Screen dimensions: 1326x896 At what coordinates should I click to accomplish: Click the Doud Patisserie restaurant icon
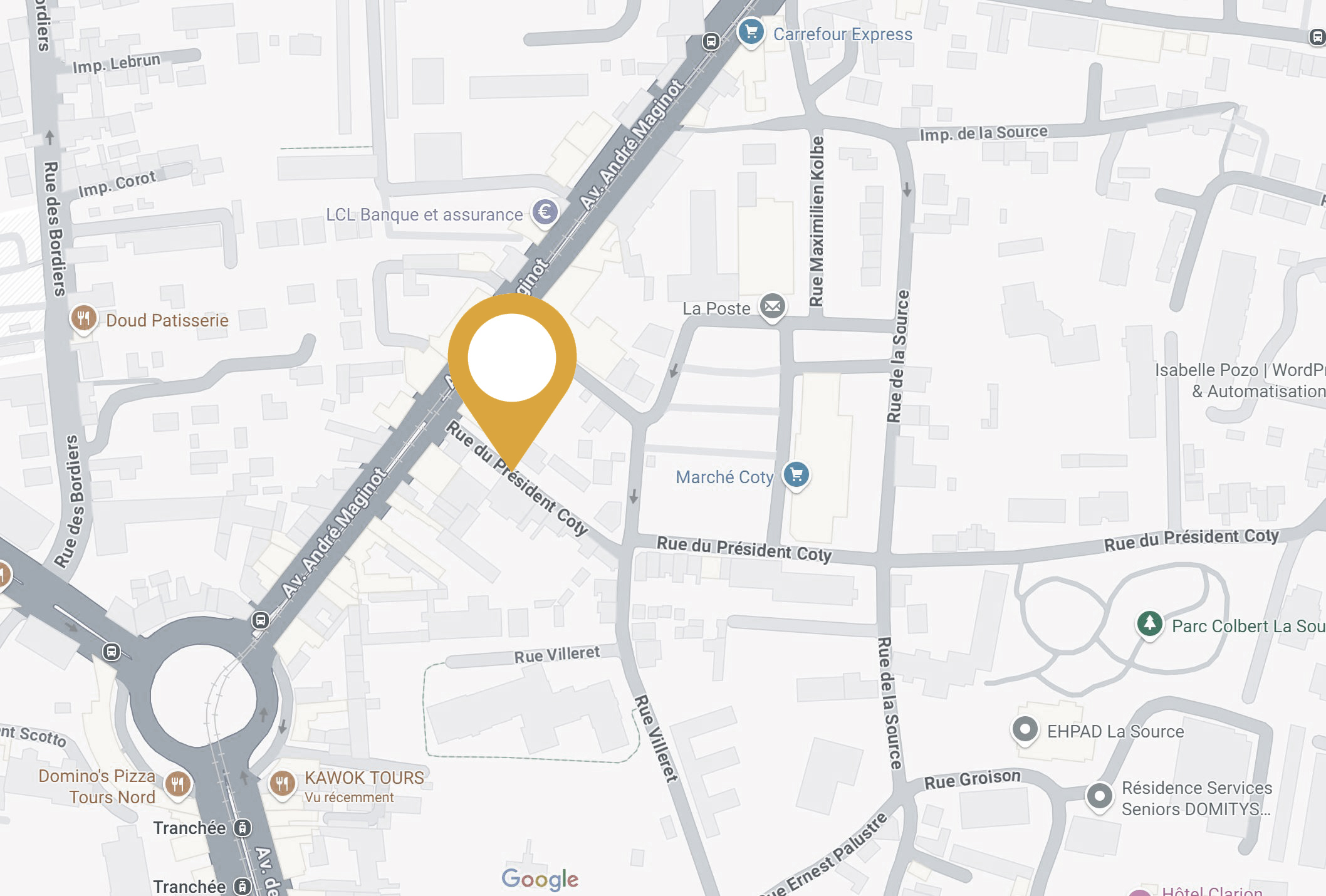(x=83, y=319)
